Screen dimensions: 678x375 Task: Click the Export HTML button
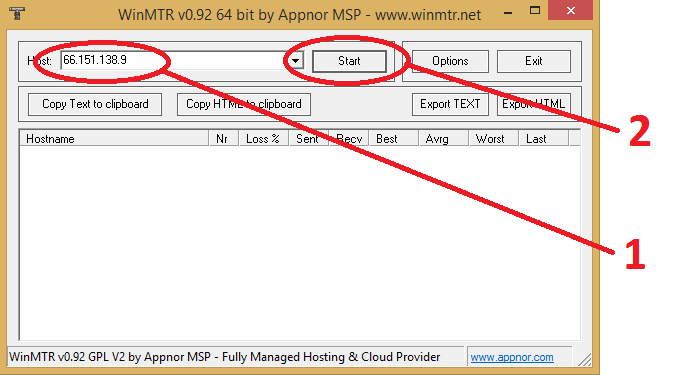[x=534, y=104]
